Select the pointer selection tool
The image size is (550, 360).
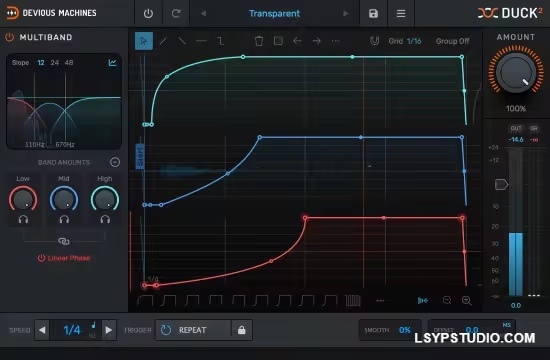coord(144,41)
